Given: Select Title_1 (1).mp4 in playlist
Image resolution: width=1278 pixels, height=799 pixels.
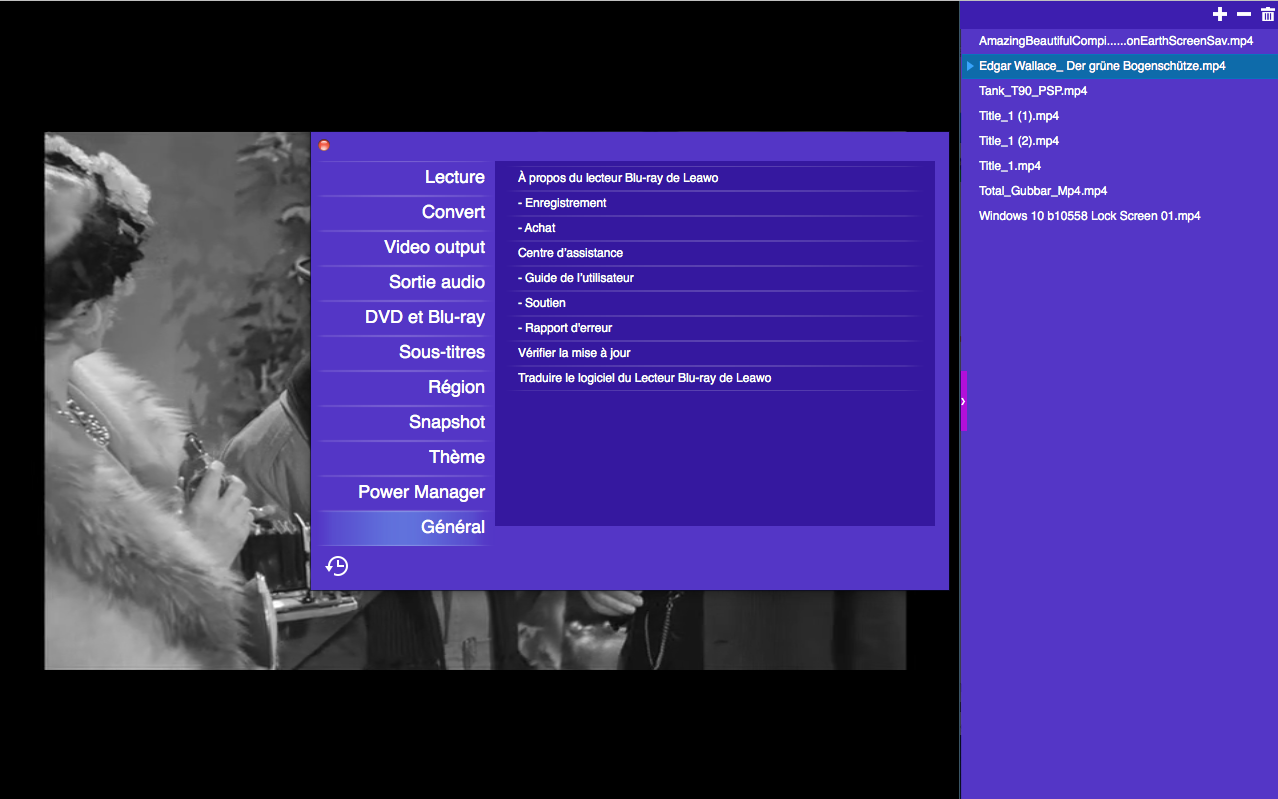Looking at the screenshot, I should [1119, 116].
